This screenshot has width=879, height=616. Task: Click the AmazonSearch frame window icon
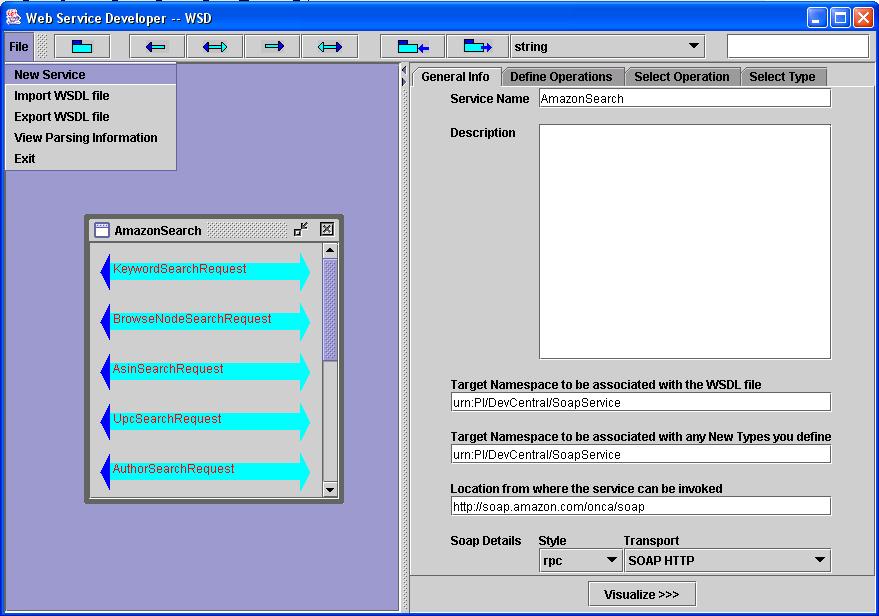click(x=101, y=230)
